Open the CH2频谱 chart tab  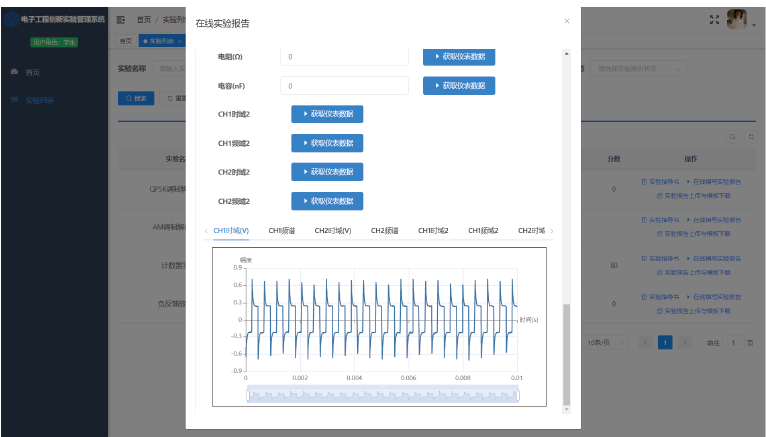point(384,231)
